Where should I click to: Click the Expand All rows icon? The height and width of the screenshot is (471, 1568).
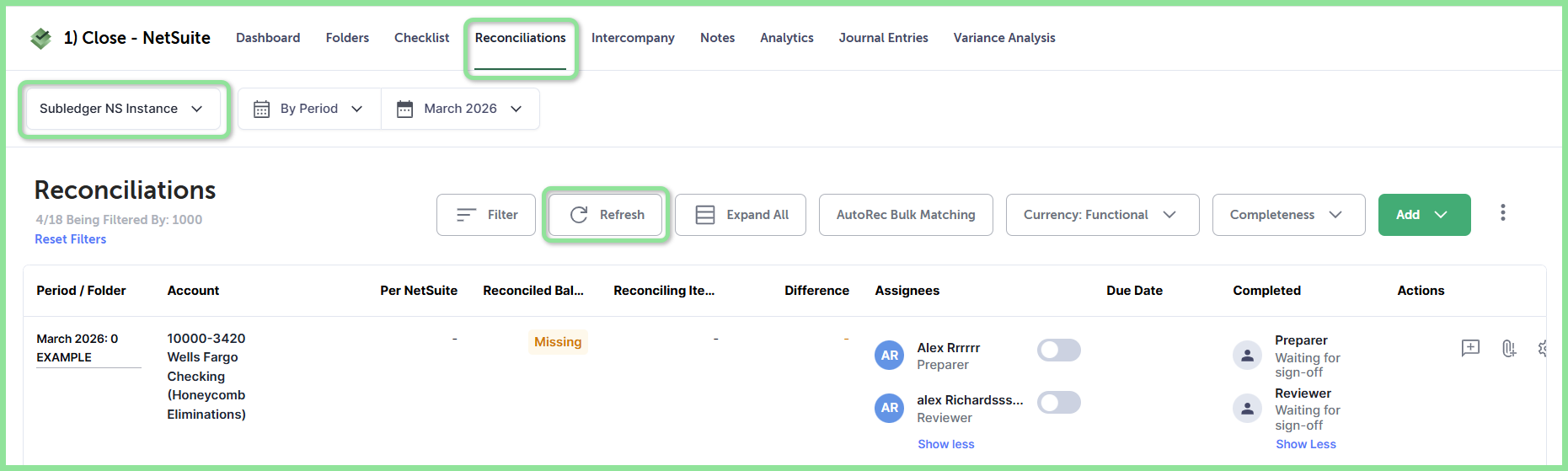tap(705, 215)
